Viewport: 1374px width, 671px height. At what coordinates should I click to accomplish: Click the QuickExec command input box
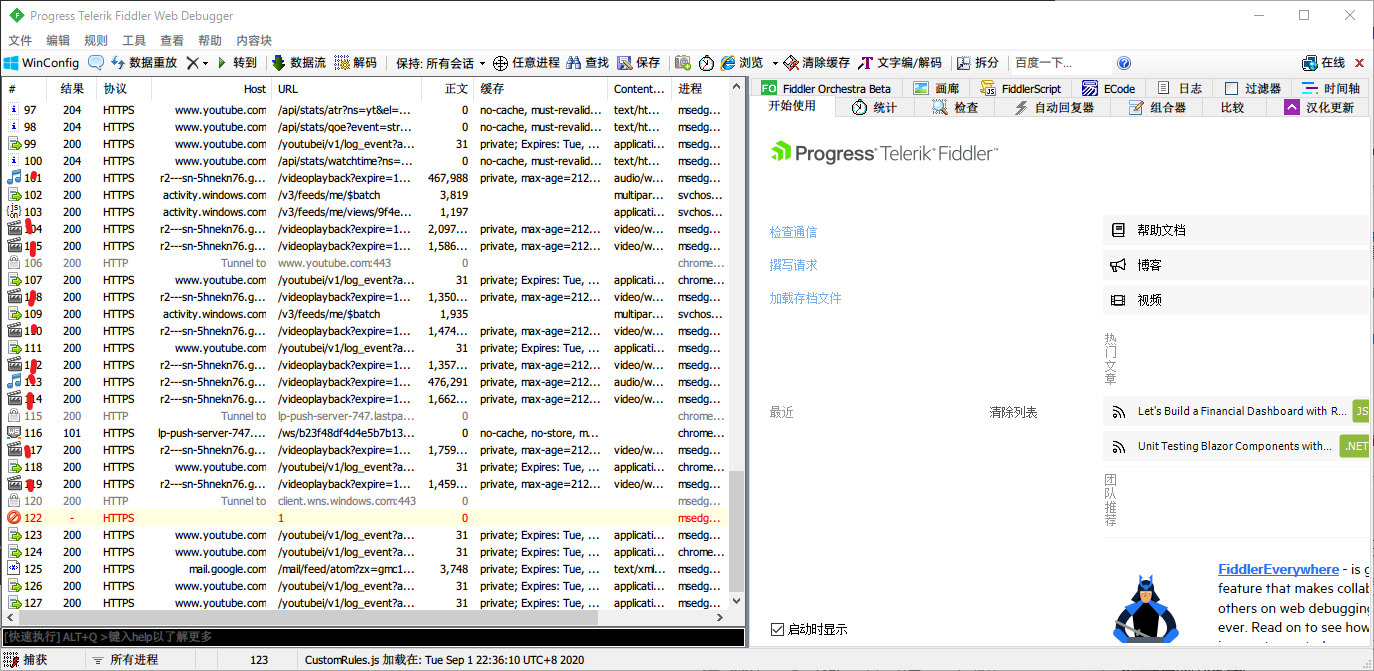coord(372,637)
